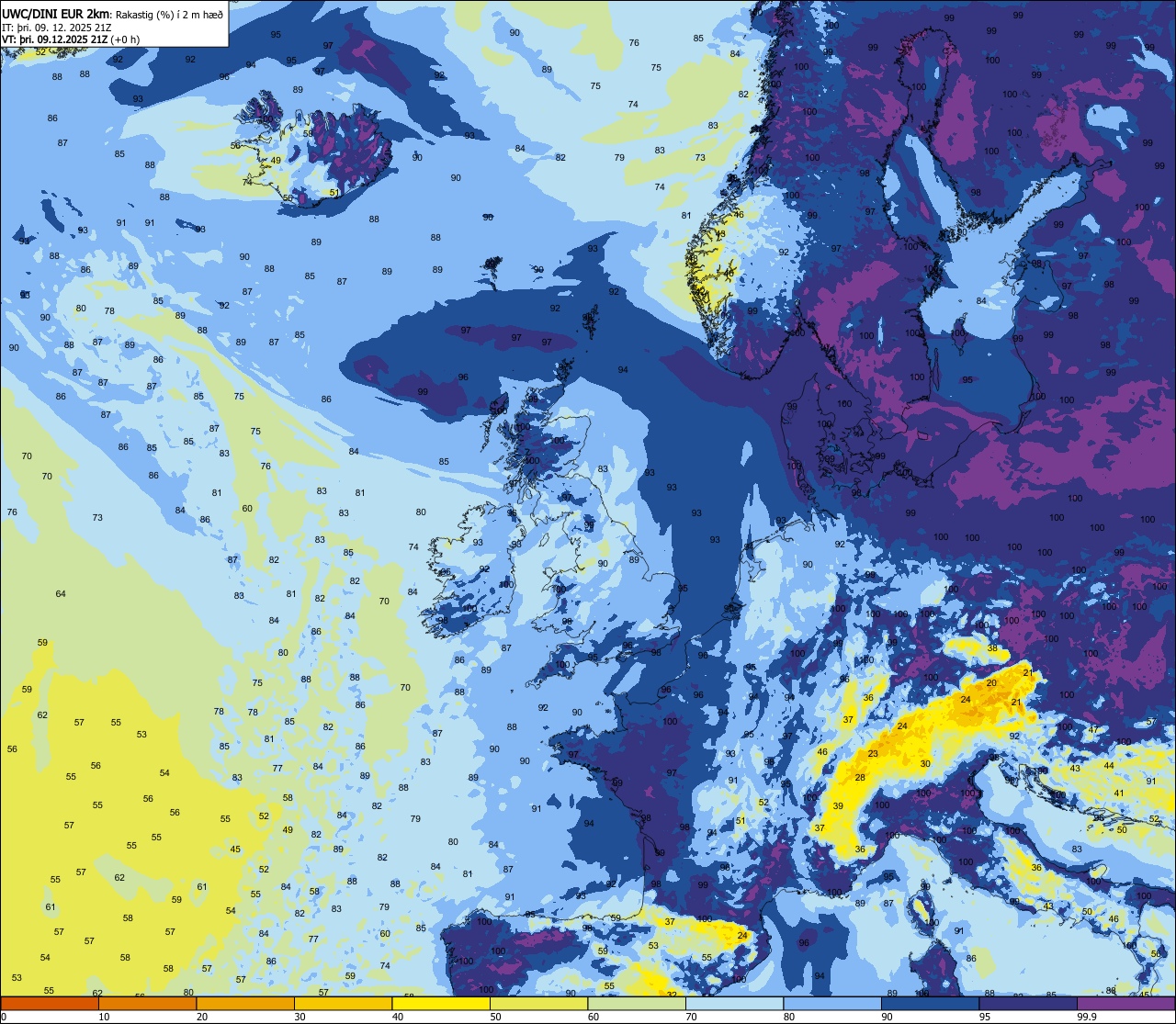The width and height of the screenshot is (1176, 1024).
Task: Select the 90–95 medium blue legend swatch
Action: (930, 1003)
